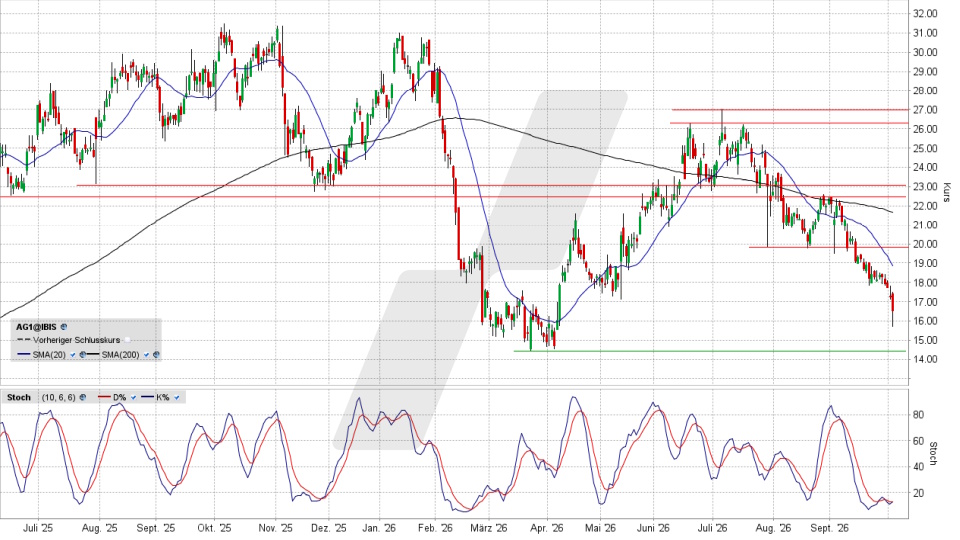Click the 20 stochastic axis label
The image size is (960, 540).
[918, 493]
